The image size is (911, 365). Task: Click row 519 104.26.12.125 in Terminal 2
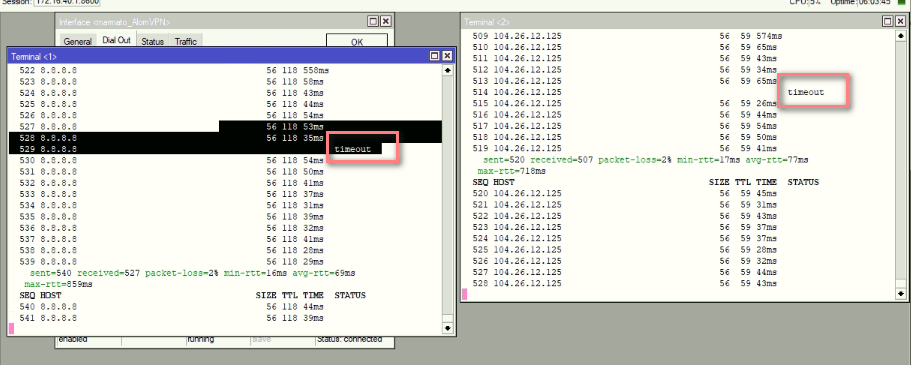click(x=625, y=149)
